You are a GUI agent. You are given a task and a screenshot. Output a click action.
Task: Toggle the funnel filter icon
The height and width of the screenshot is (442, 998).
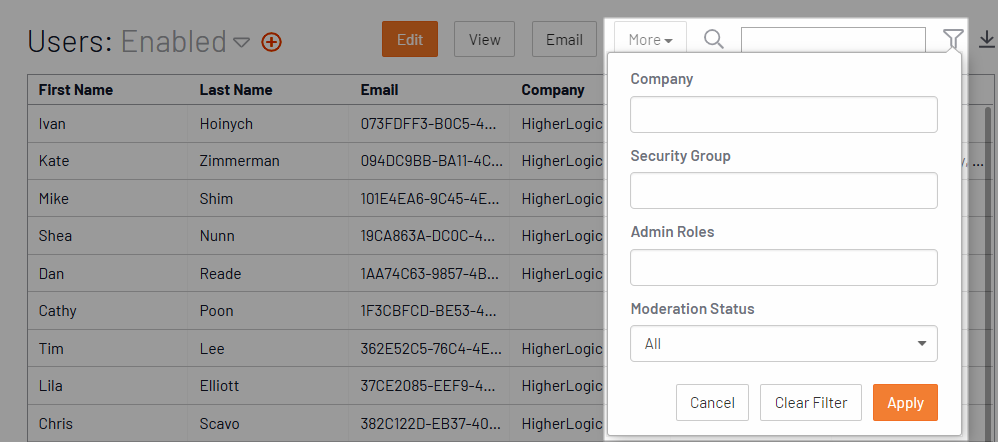[x=953, y=40]
